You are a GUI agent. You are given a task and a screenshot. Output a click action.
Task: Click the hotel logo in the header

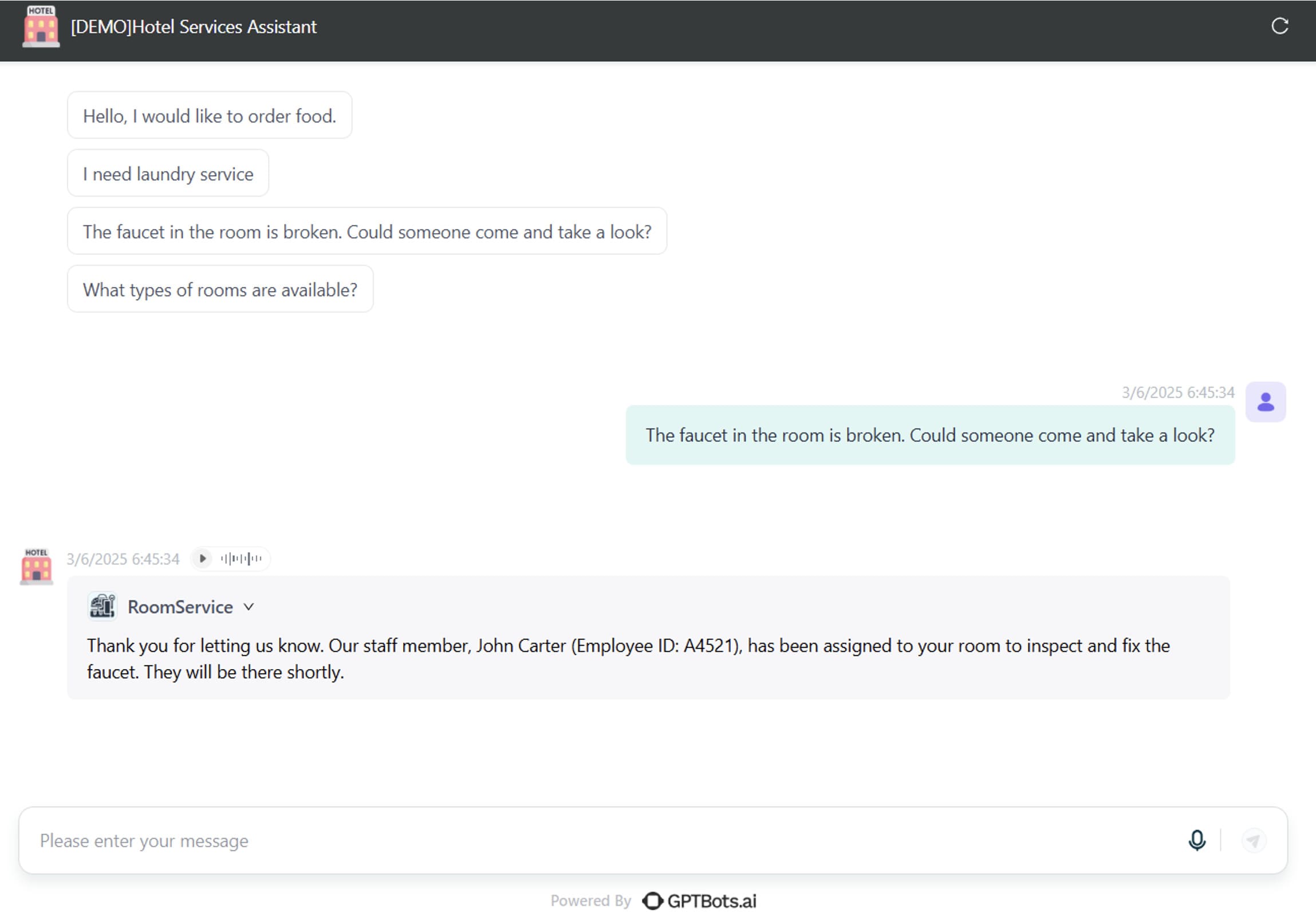click(x=40, y=26)
